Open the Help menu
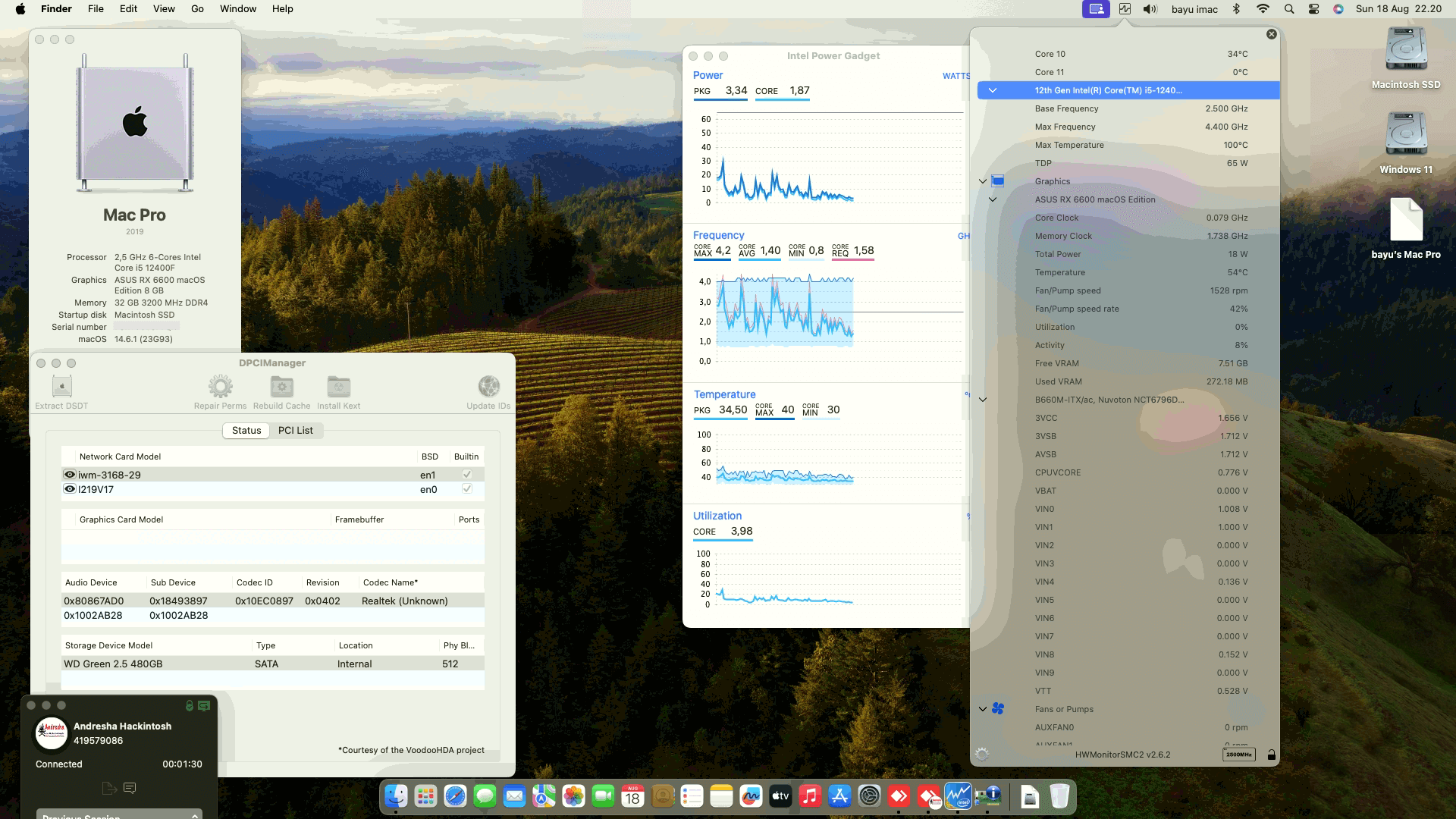Image resolution: width=1456 pixels, height=819 pixels. coord(282,9)
